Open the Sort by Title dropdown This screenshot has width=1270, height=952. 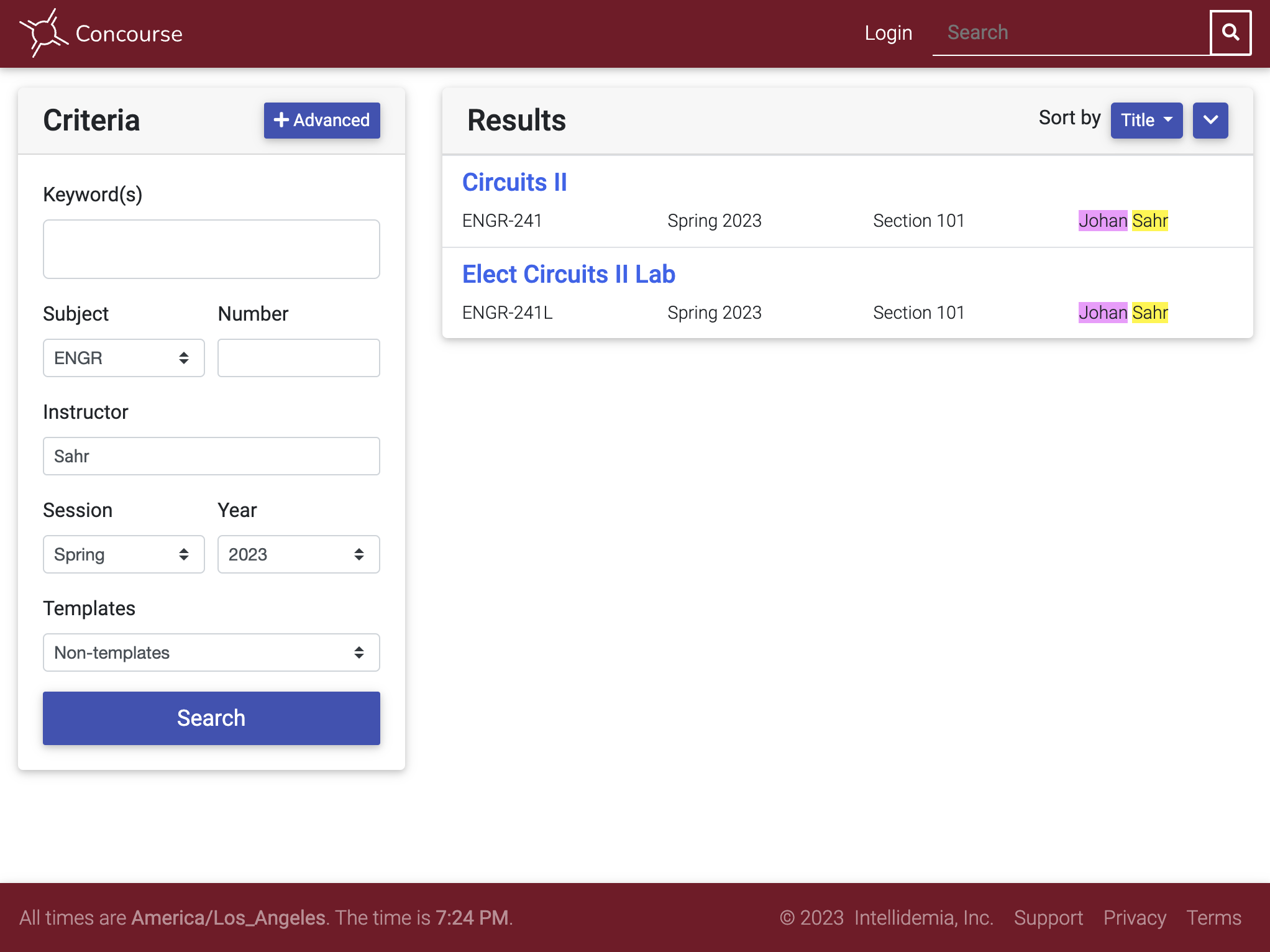point(1146,120)
